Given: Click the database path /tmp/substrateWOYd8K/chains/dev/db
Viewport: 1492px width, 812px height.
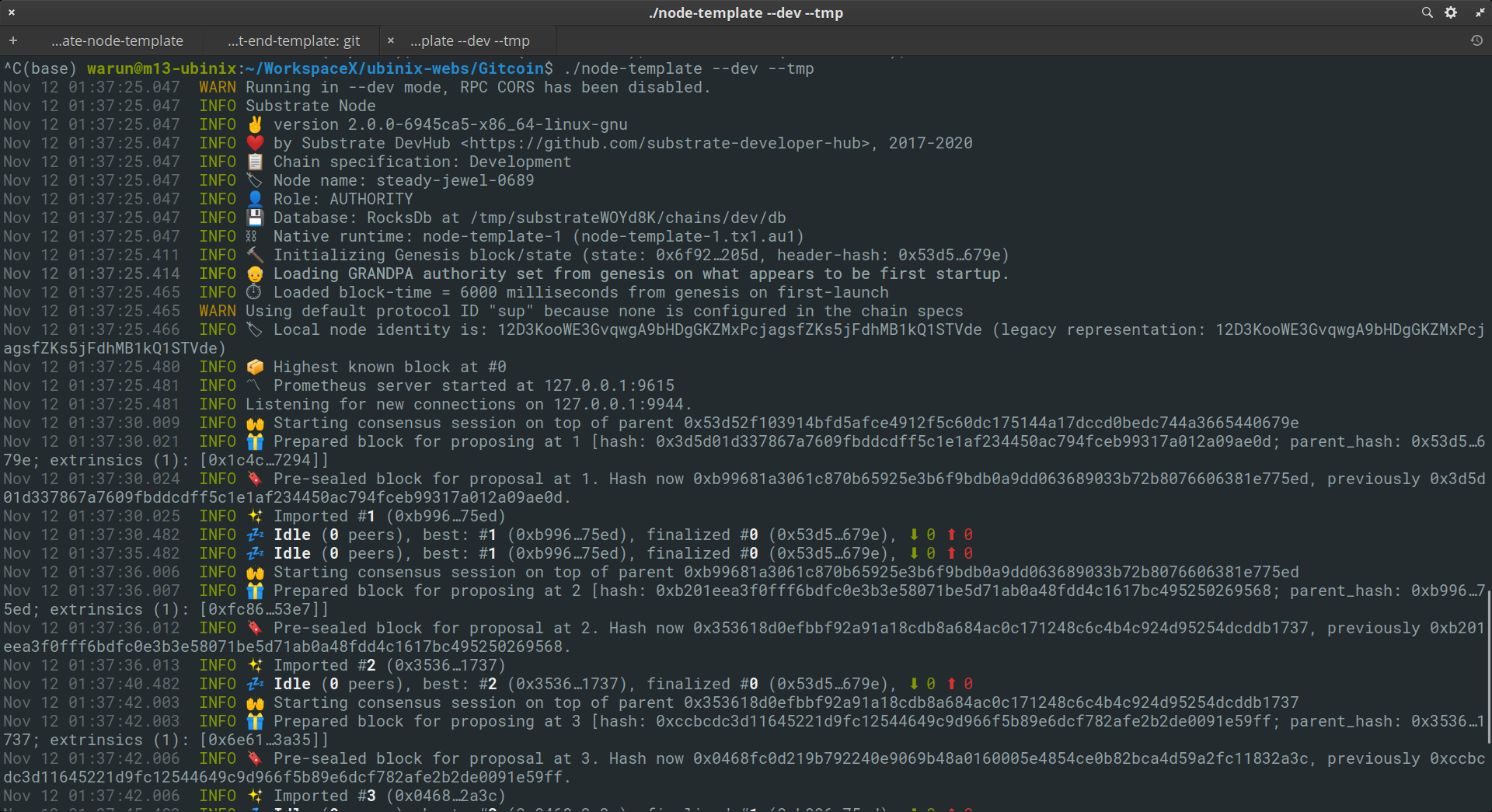Looking at the screenshot, I should 628,218.
